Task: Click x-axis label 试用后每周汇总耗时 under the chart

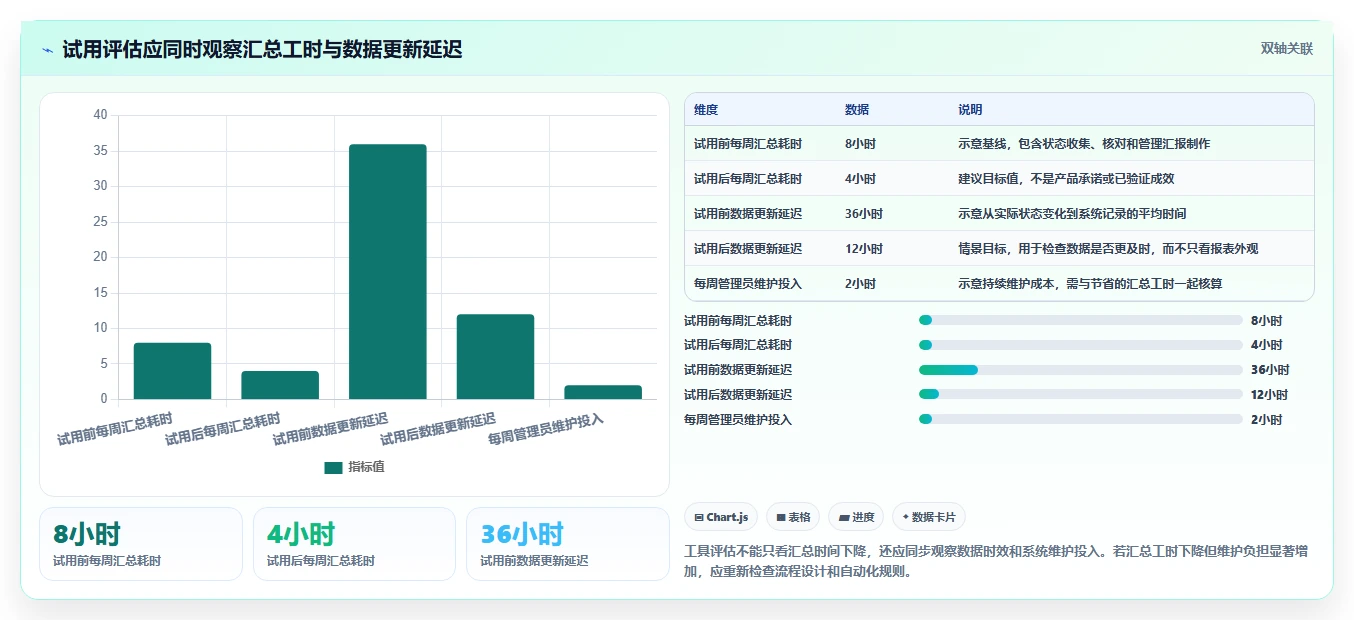Action: pos(222,429)
